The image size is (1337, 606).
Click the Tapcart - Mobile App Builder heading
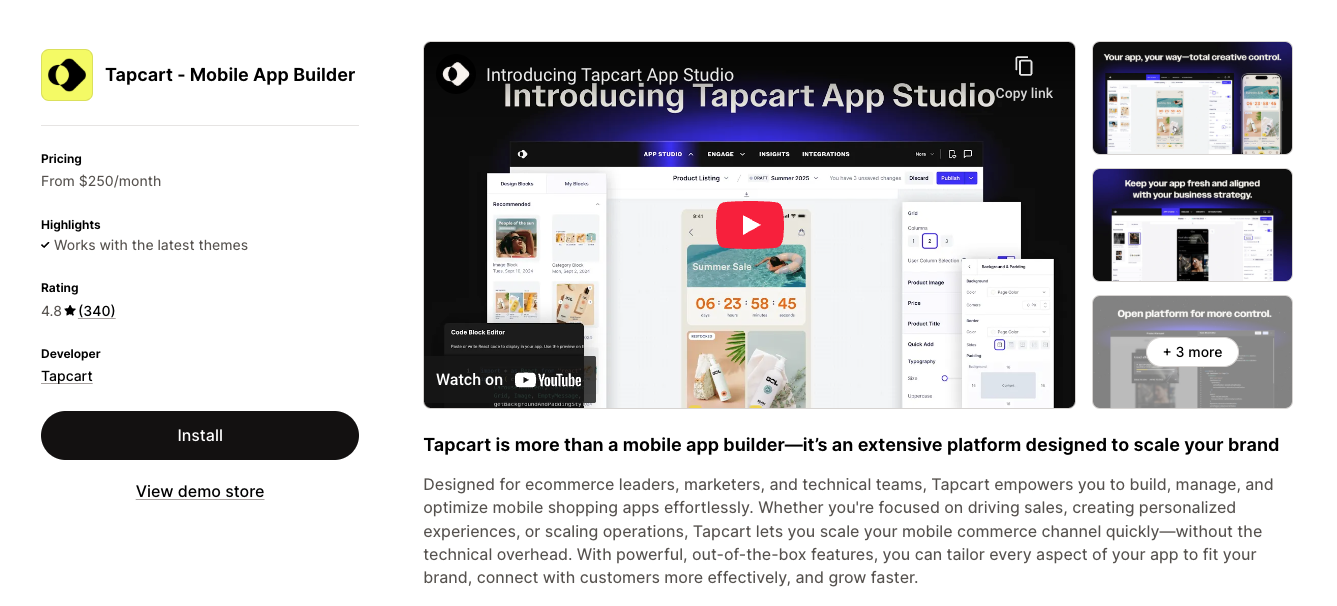pos(230,75)
